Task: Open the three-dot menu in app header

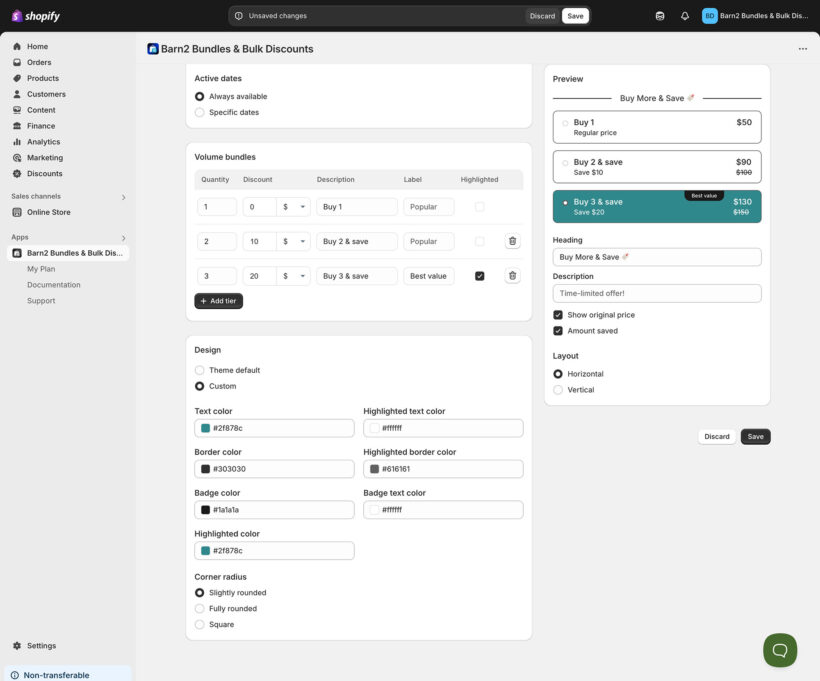Action: 802,49
